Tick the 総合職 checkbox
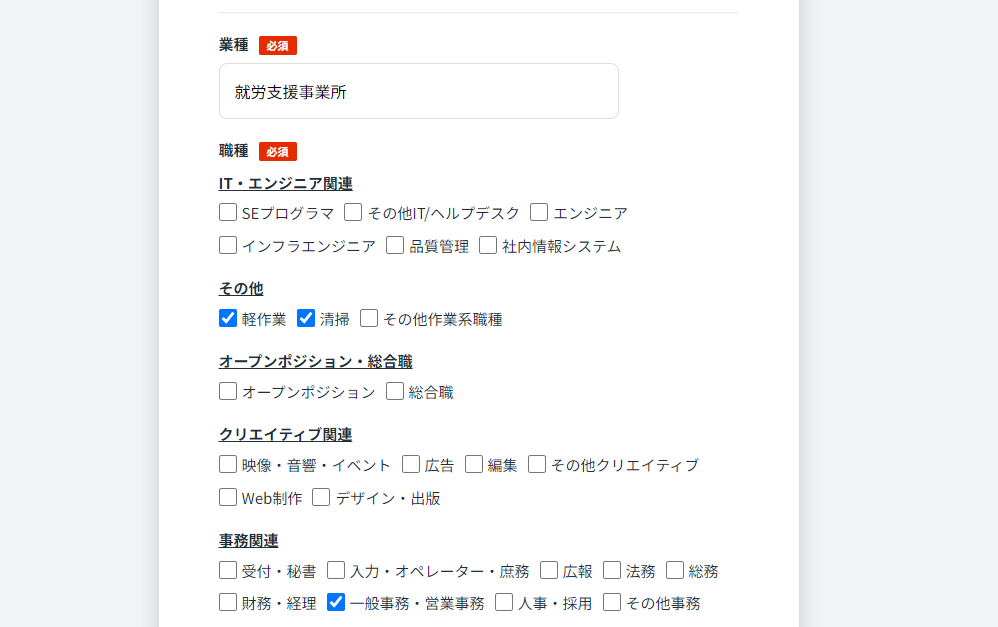This screenshot has height=627, width=998. 395,391
